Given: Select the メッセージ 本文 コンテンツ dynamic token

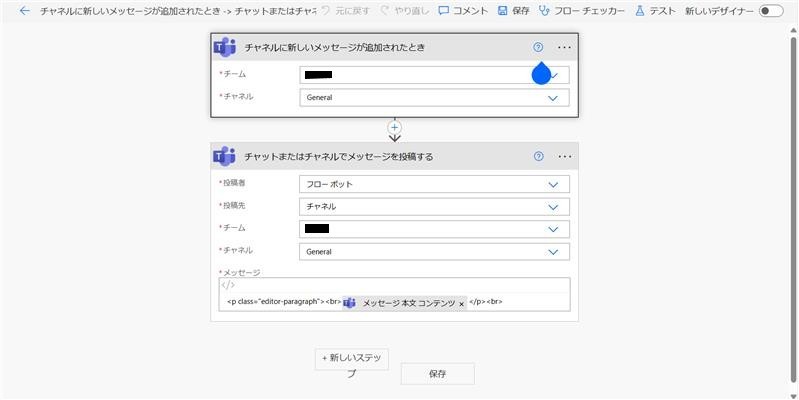Looking at the screenshot, I should pyautogui.click(x=403, y=303).
